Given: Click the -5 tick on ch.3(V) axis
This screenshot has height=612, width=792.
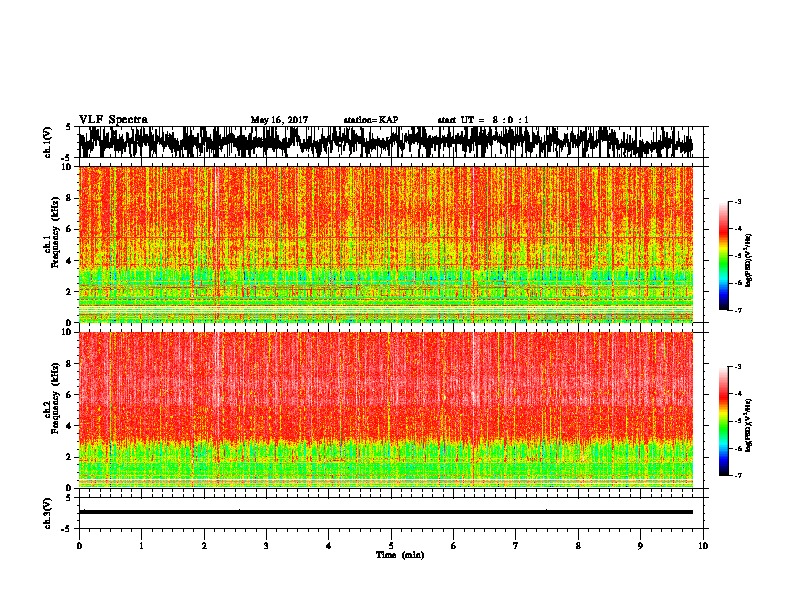Looking at the screenshot, I should (67, 529).
